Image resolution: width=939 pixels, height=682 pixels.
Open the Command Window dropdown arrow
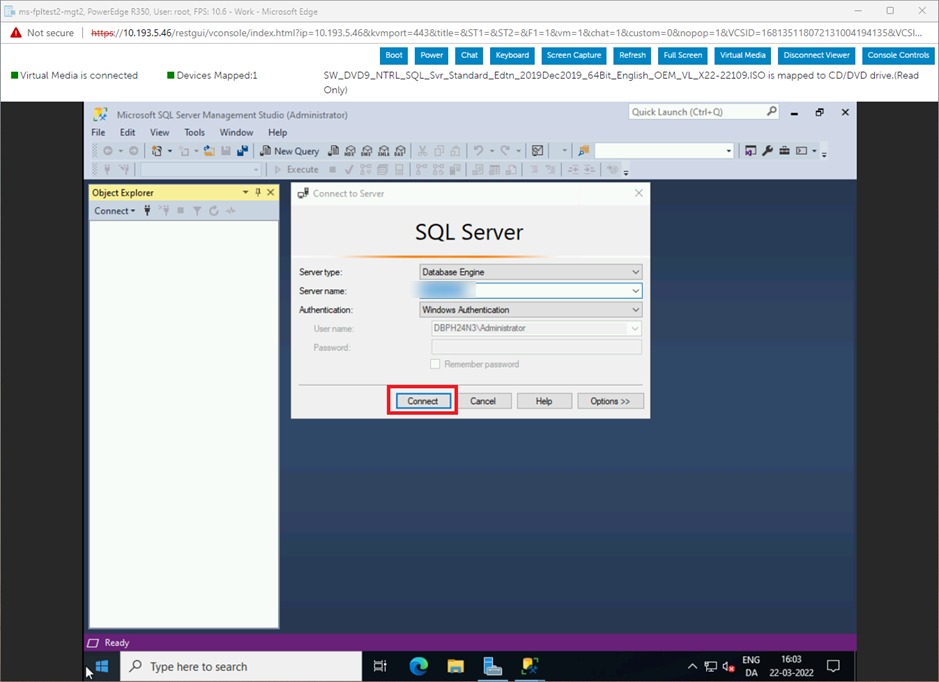(814, 151)
